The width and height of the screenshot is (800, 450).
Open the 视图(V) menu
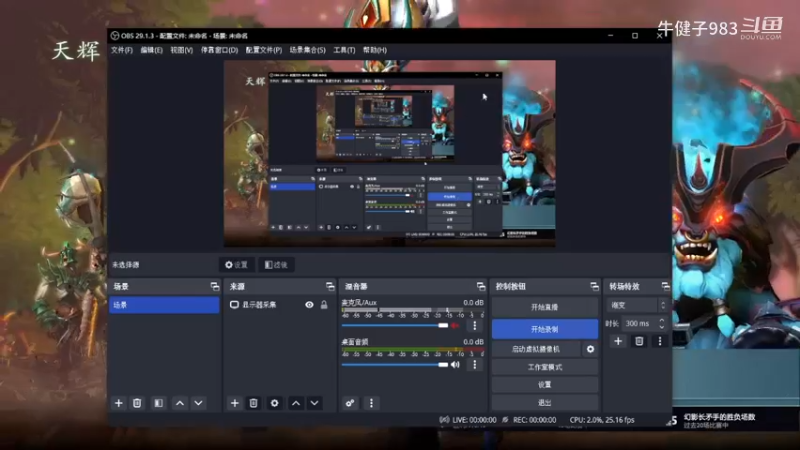click(182, 50)
